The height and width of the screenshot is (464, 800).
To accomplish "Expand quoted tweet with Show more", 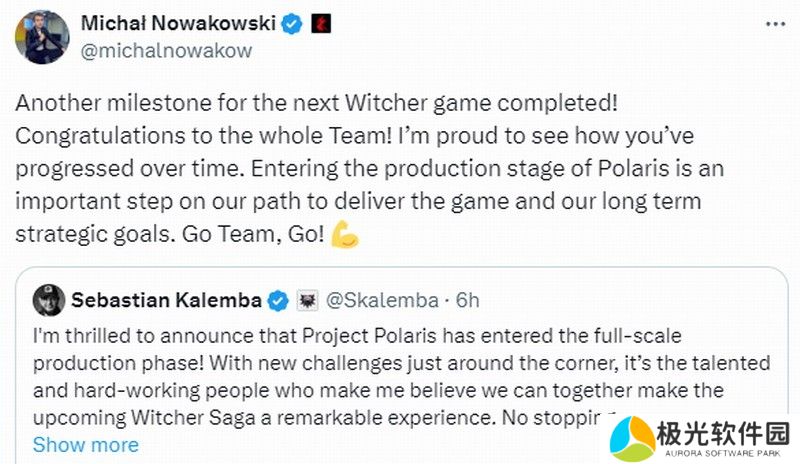I will click(x=86, y=444).
